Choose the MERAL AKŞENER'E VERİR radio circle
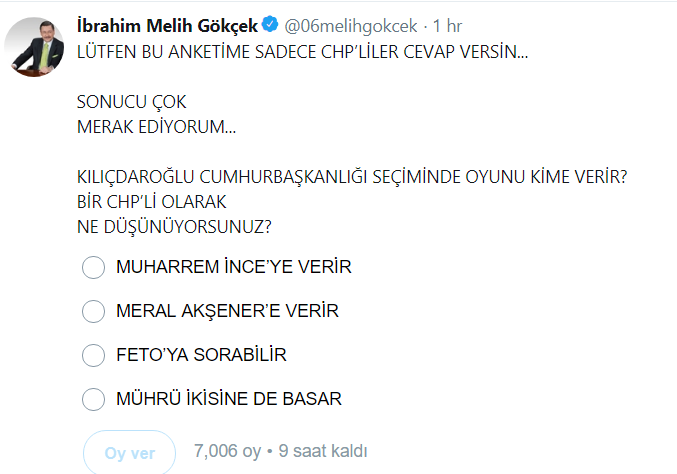This screenshot has width=677, height=474. [93, 311]
